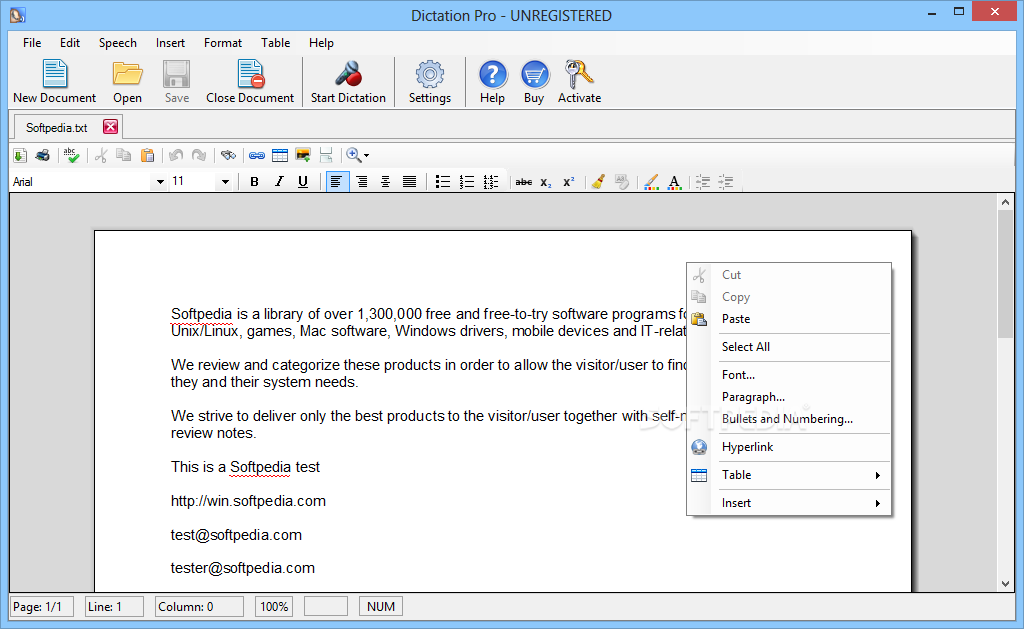Image resolution: width=1024 pixels, height=629 pixels.
Task: Click the numbered list icon
Action: coord(467,182)
